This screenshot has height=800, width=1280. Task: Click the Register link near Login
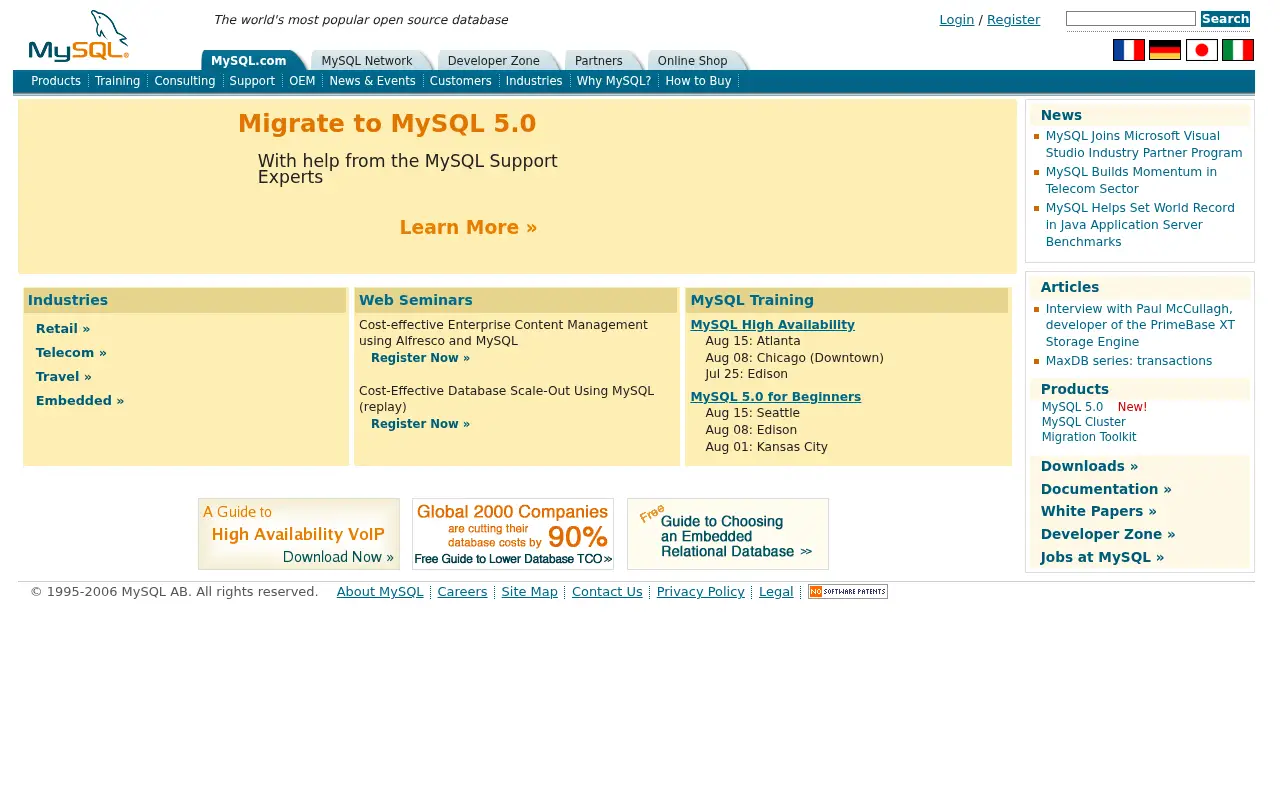(x=1013, y=20)
